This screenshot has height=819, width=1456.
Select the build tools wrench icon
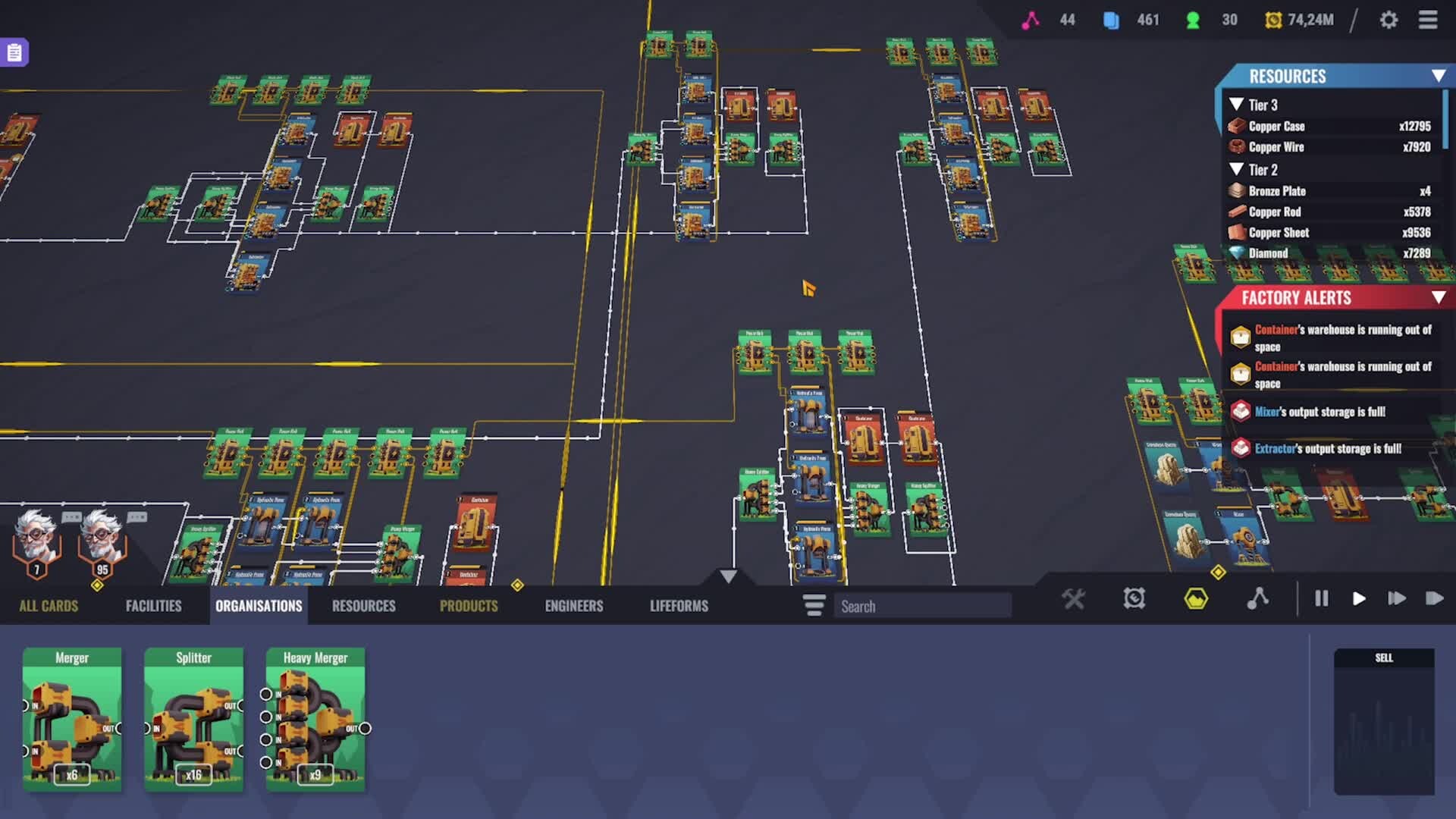pos(1073,599)
